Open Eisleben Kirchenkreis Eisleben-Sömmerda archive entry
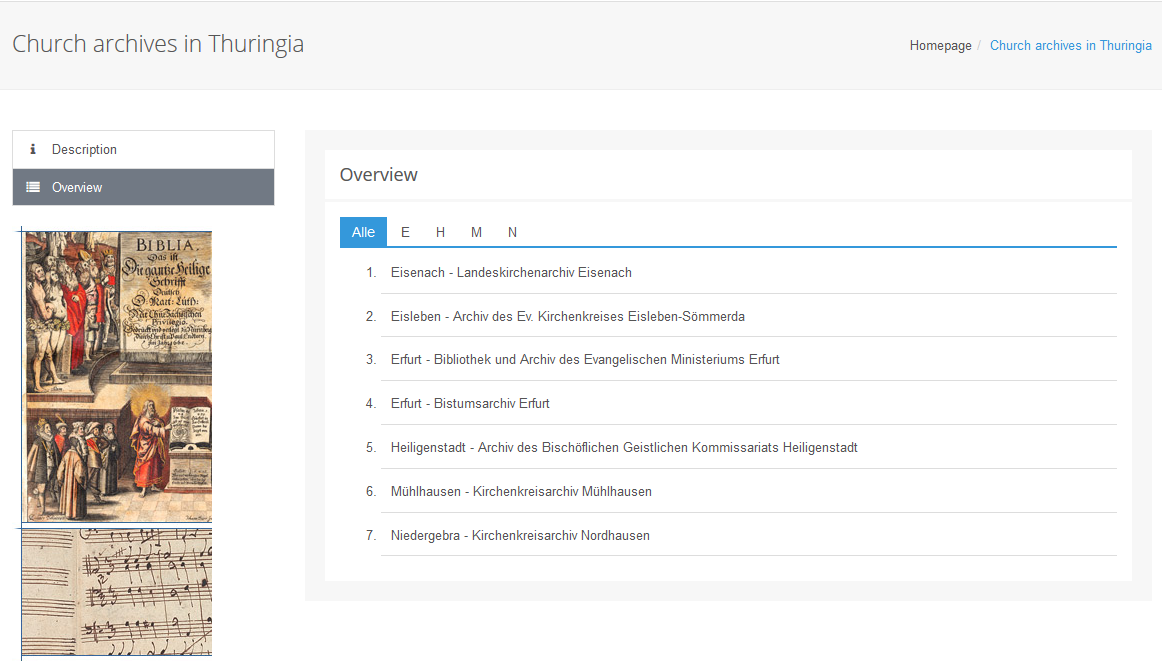This screenshot has height=661, width=1162. tap(567, 316)
